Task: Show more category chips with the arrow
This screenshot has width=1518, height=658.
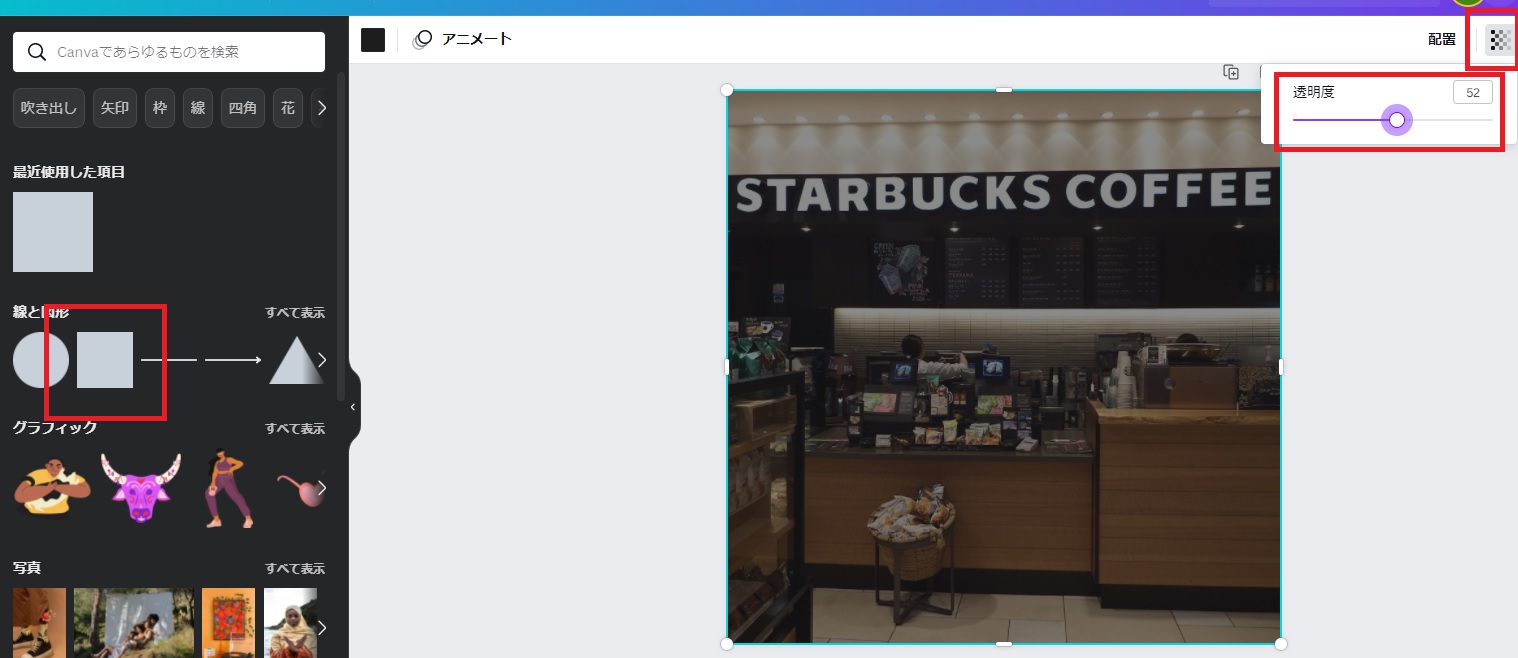Action: pyautogui.click(x=321, y=108)
